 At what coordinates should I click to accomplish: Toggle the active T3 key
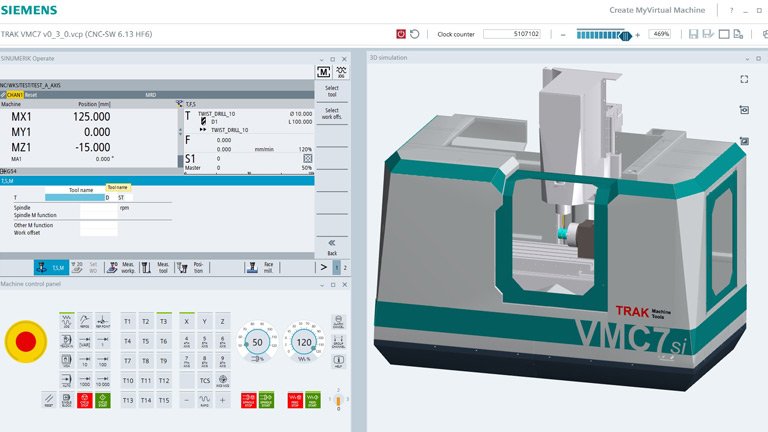164,321
